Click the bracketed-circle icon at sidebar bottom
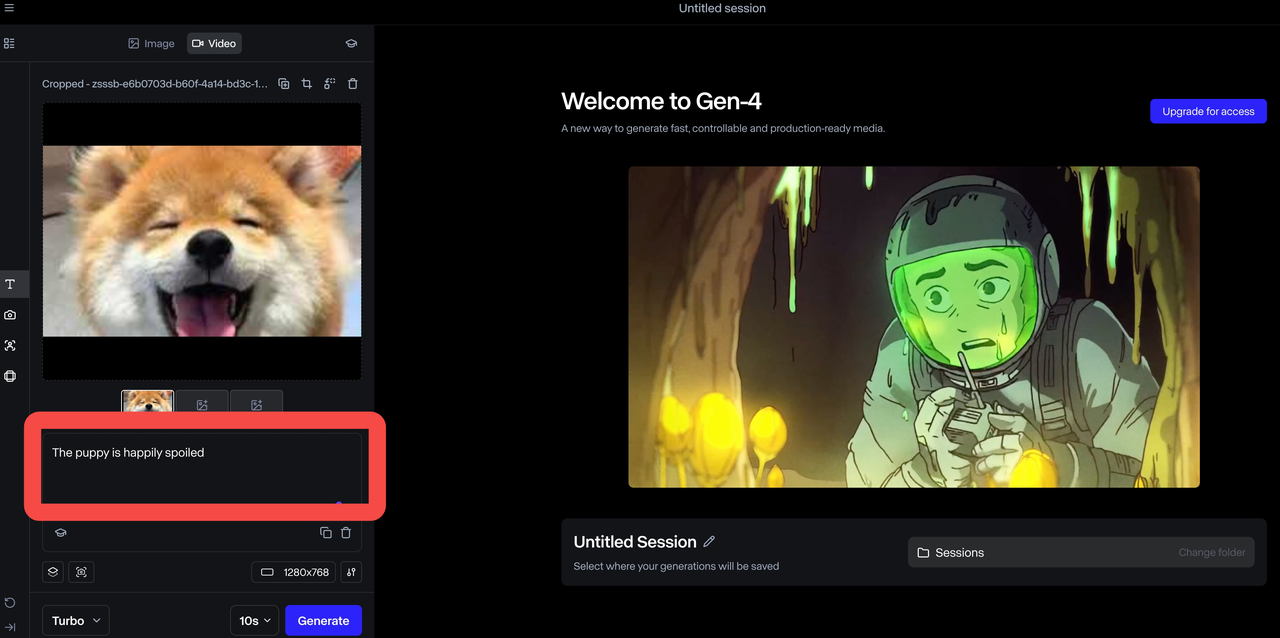 10,376
